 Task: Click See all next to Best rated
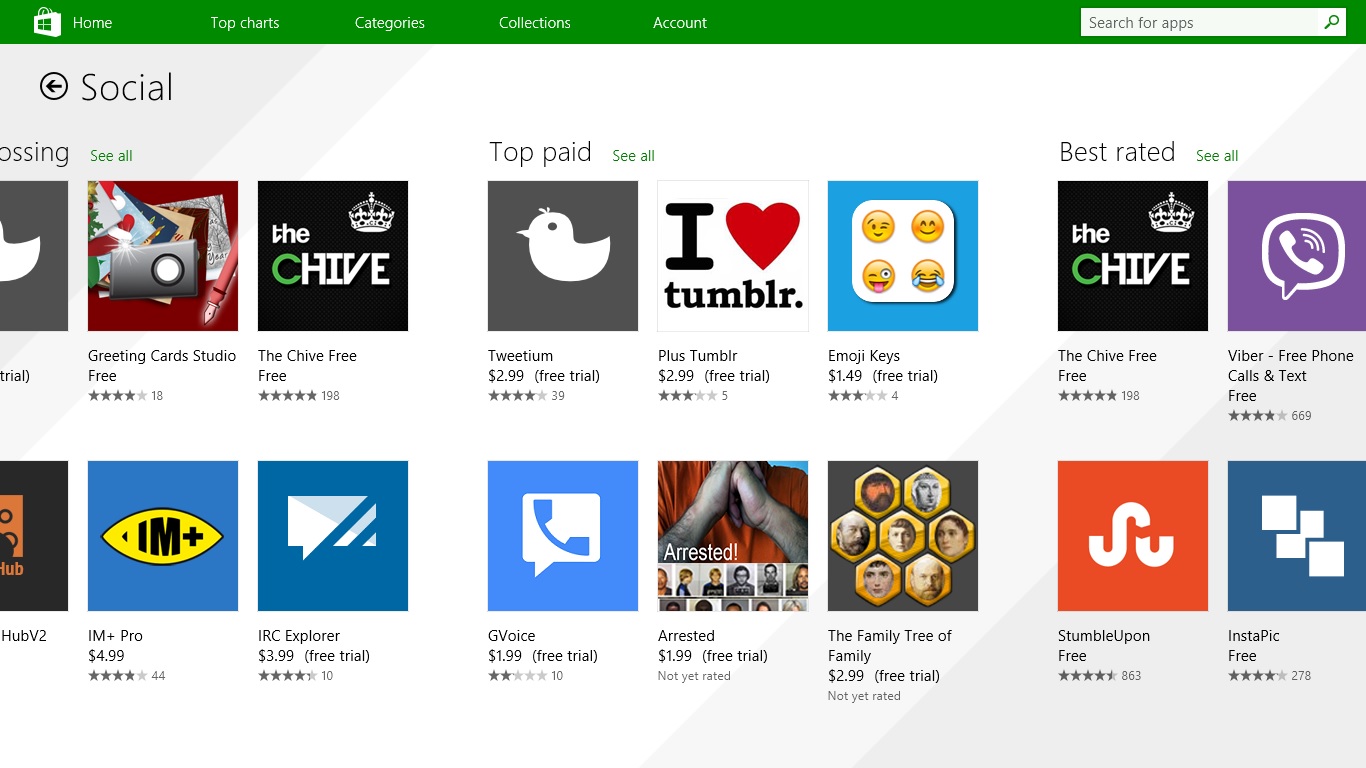point(1217,155)
